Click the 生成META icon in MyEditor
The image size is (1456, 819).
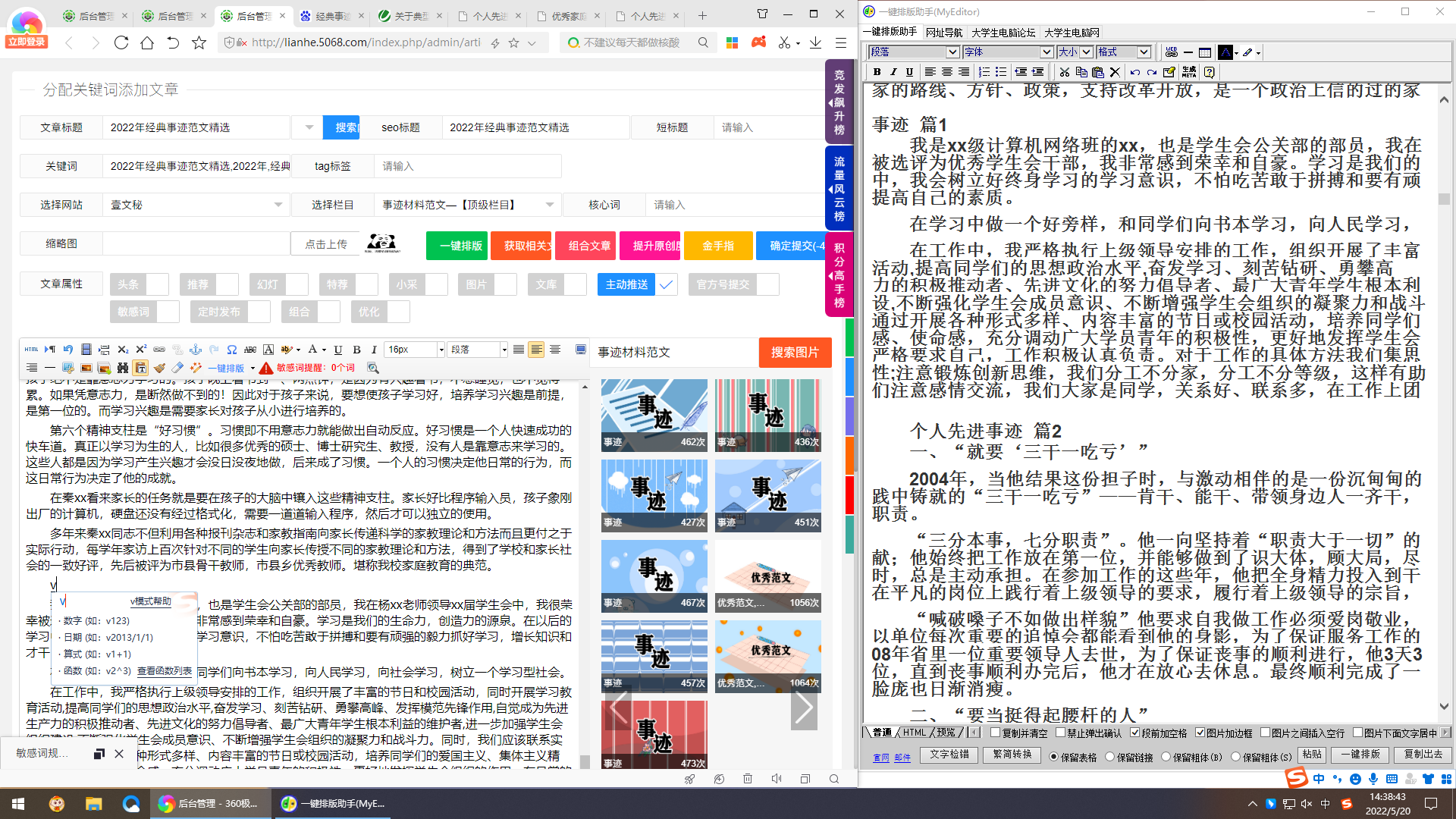point(1188,72)
